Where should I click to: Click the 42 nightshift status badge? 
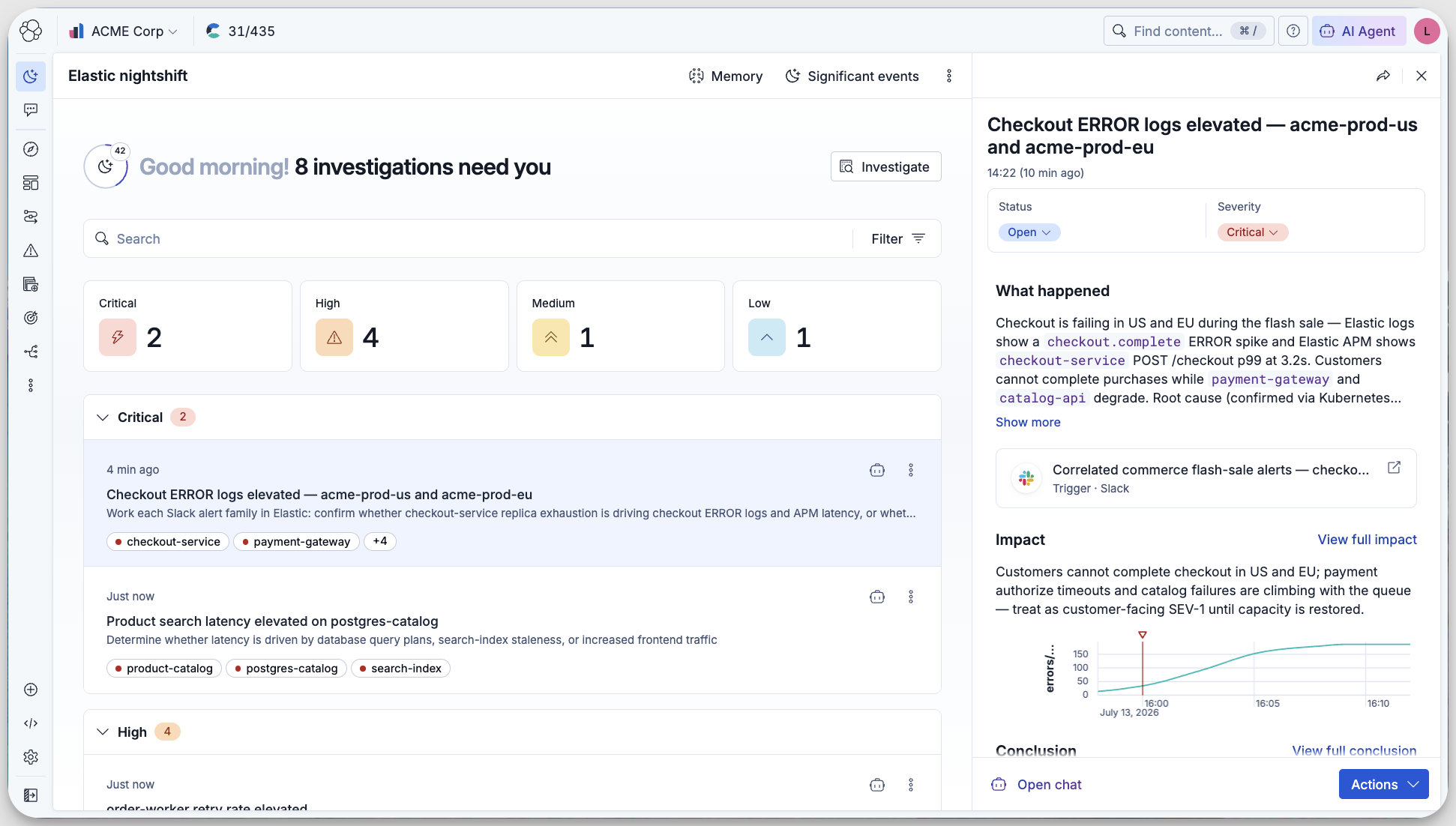[x=120, y=151]
